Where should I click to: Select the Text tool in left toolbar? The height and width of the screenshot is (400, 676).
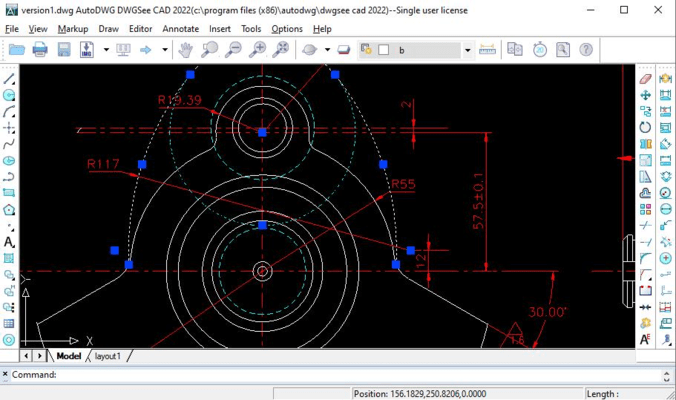click(9, 242)
